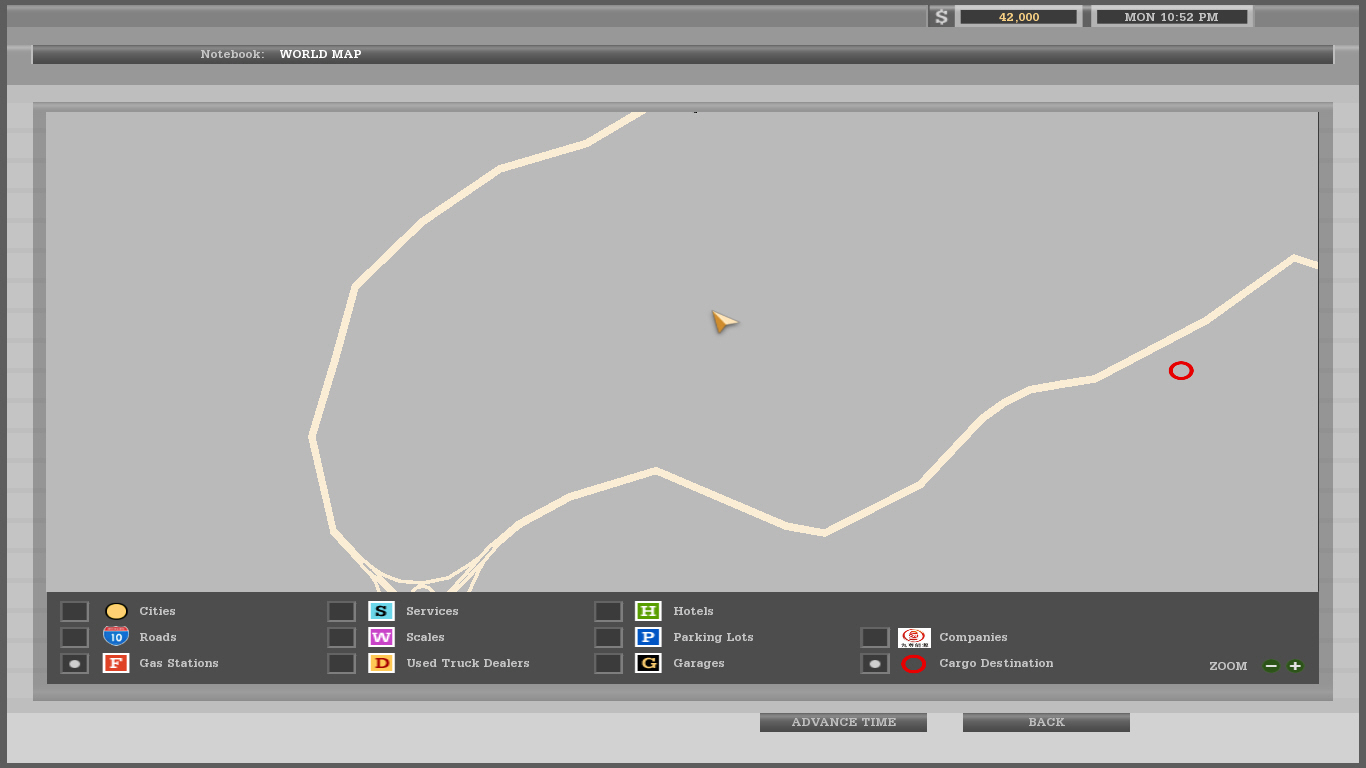Screen dimensions: 1366x768
Task: Click the Parking Lots P icon
Action: click(x=648, y=637)
